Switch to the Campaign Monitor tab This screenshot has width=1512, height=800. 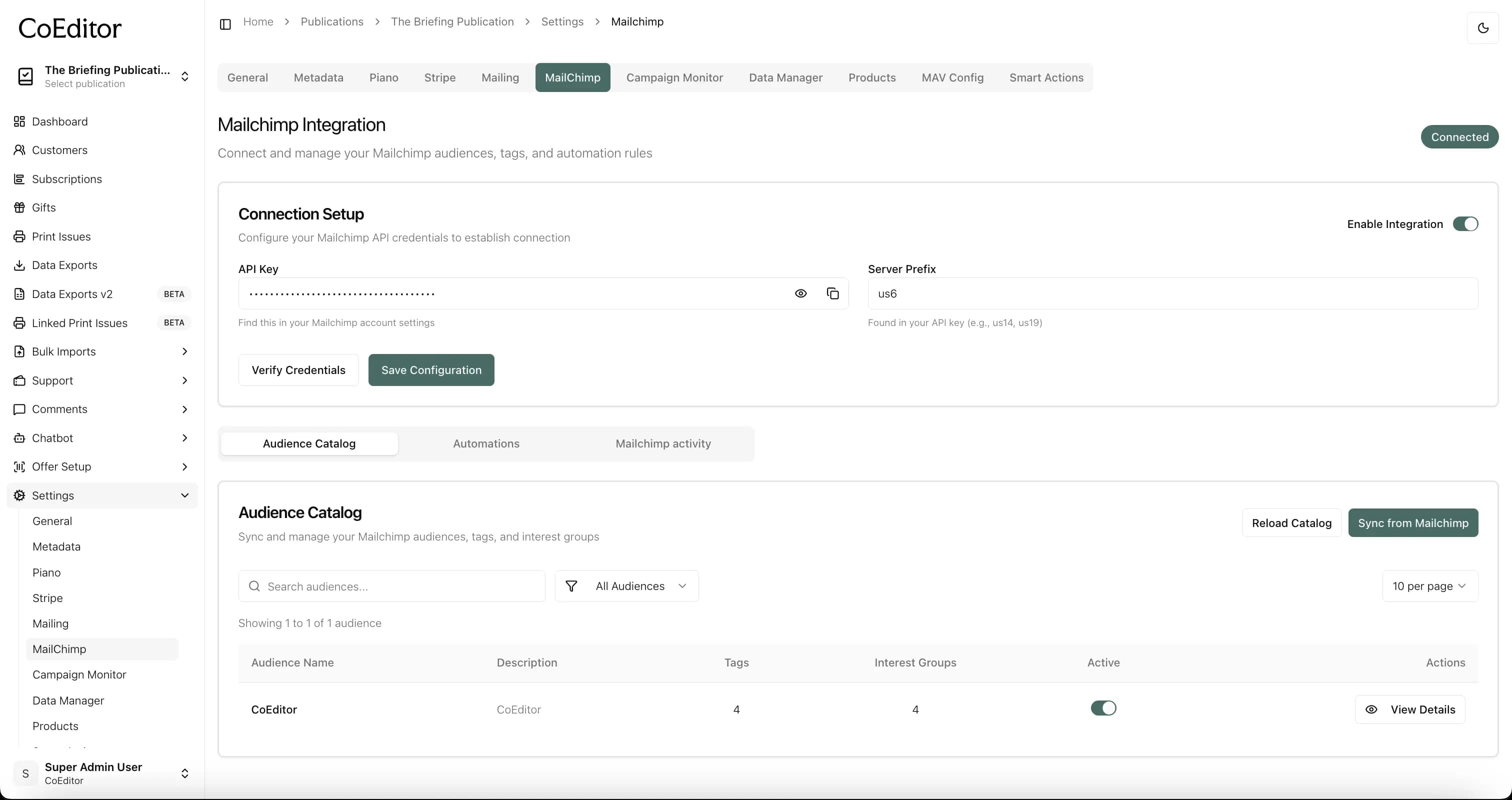click(674, 77)
